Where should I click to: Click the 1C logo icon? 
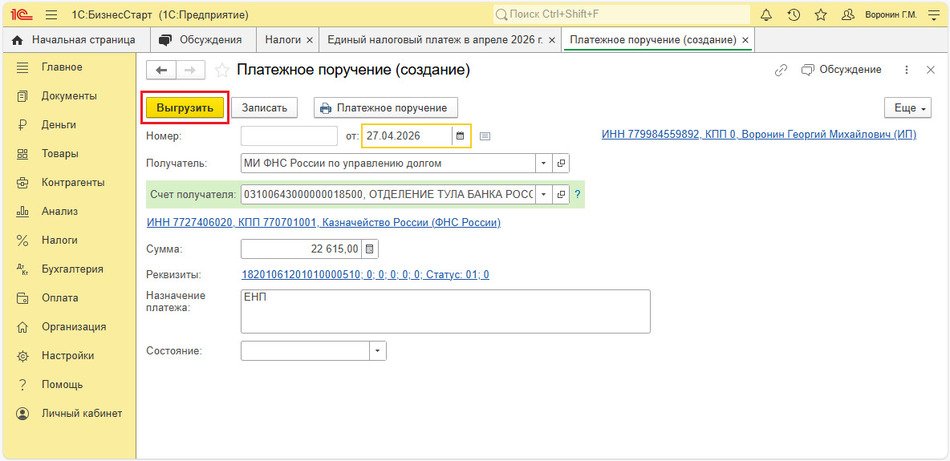click(21, 15)
